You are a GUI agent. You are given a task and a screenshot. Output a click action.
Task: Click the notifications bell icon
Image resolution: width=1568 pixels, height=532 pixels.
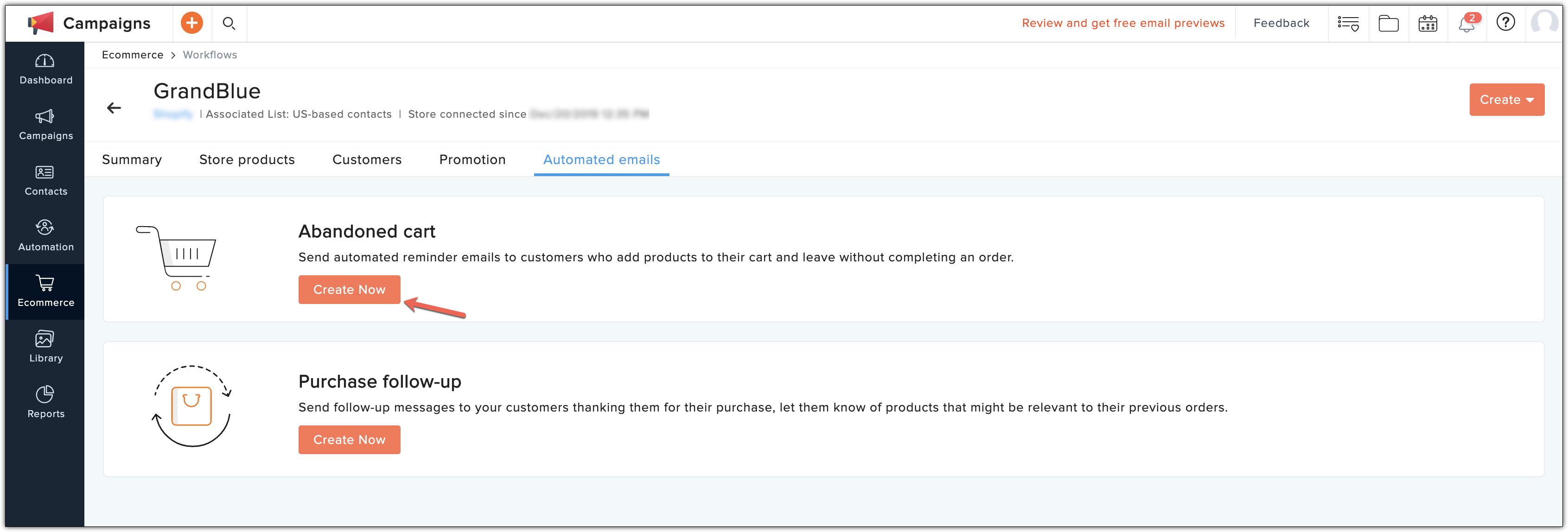[x=1467, y=22]
